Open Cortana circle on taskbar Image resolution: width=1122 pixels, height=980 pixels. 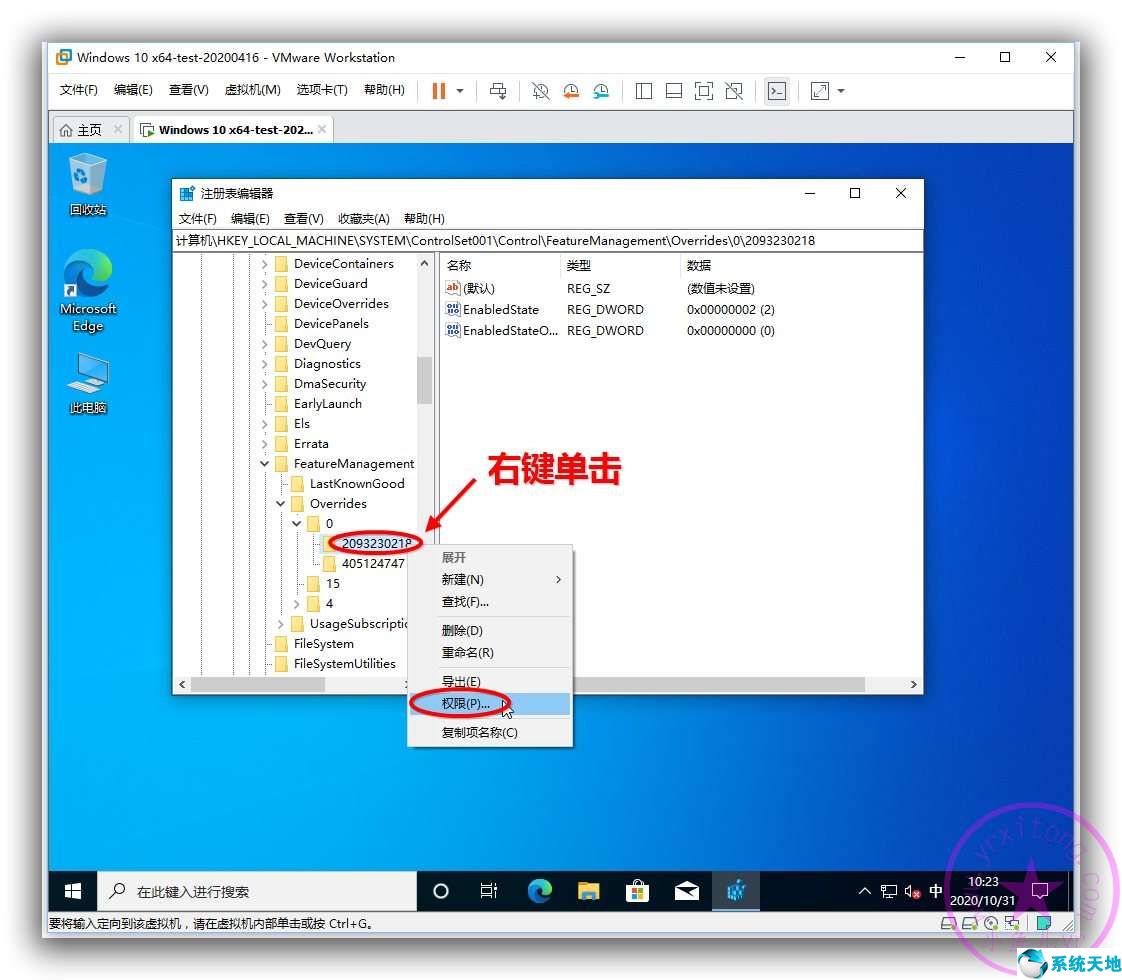pyautogui.click(x=441, y=891)
